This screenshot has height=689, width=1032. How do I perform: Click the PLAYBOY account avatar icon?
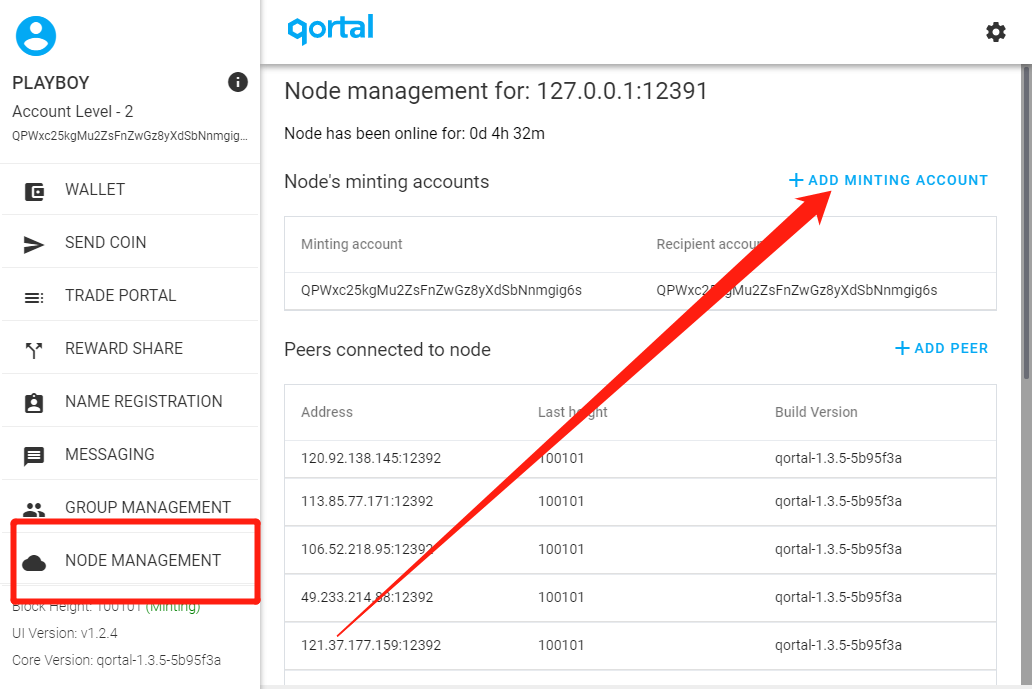(x=36, y=36)
